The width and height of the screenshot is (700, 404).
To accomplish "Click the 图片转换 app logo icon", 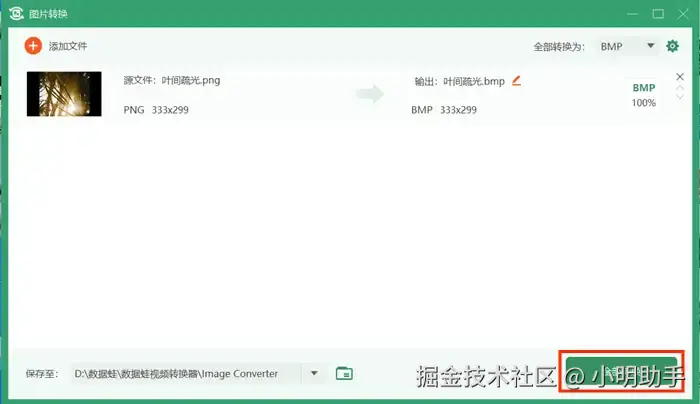I will click(17, 13).
